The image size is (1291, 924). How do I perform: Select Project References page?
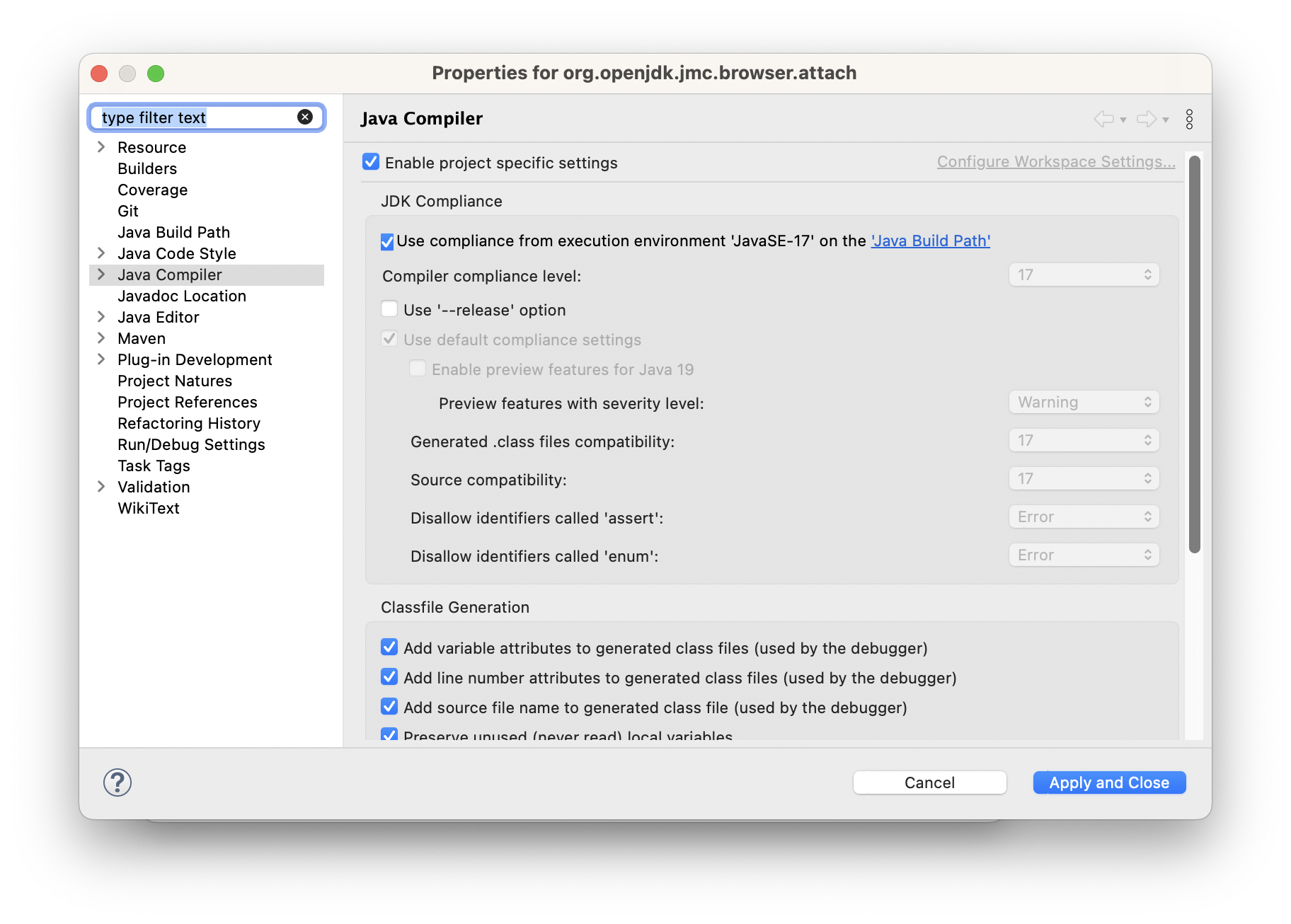pyautogui.click(x=188, y=402)
